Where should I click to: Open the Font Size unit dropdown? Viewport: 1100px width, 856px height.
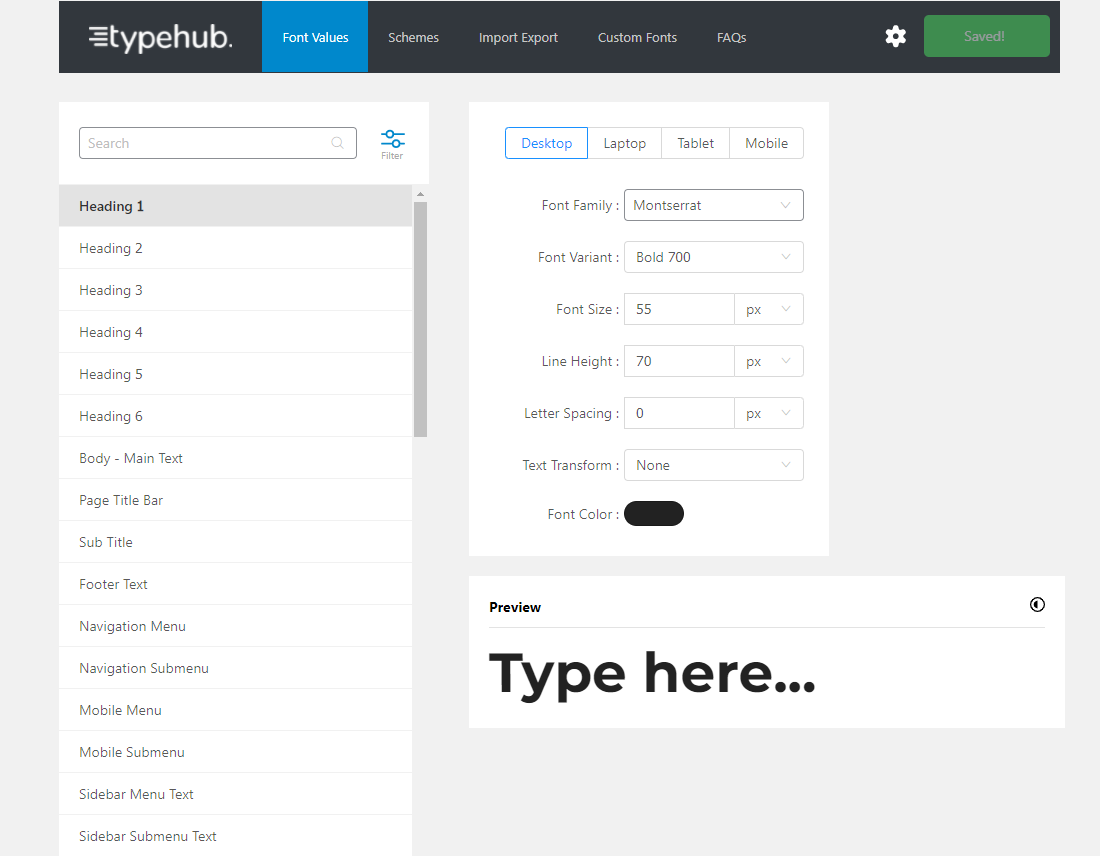click(769, 309)
